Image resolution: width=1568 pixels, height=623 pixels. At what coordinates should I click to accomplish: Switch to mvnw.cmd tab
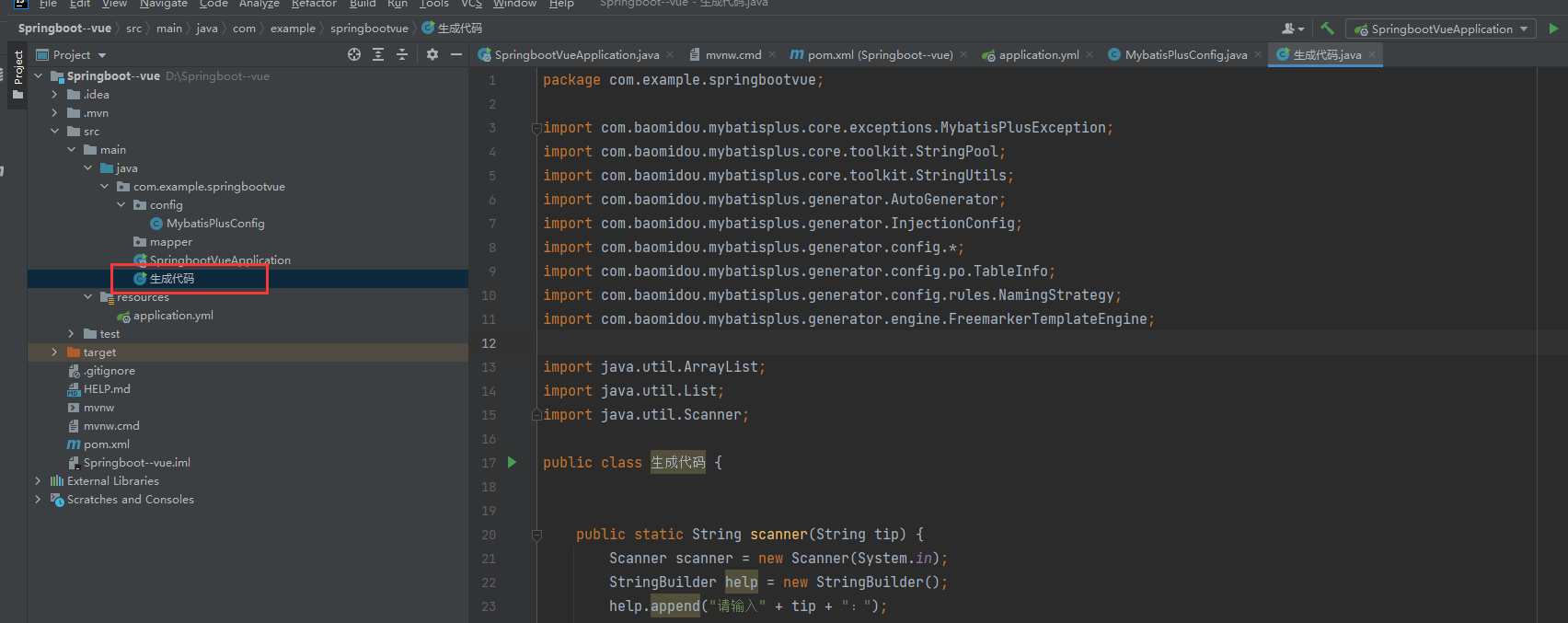click(x=733, y=55)
